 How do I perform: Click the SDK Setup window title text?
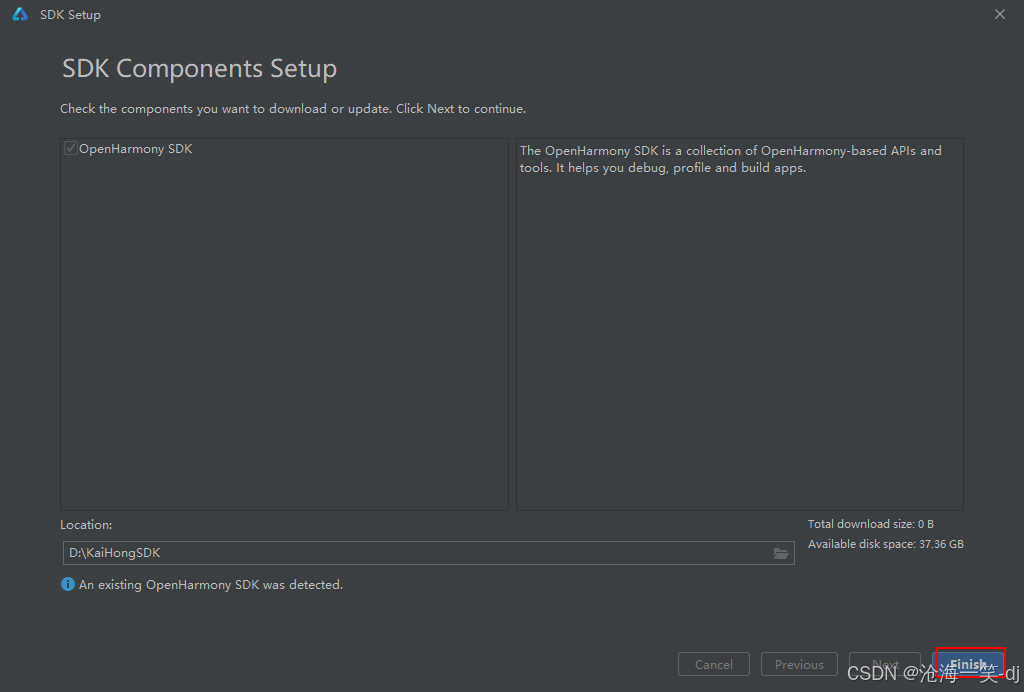(x=71, y=14)
